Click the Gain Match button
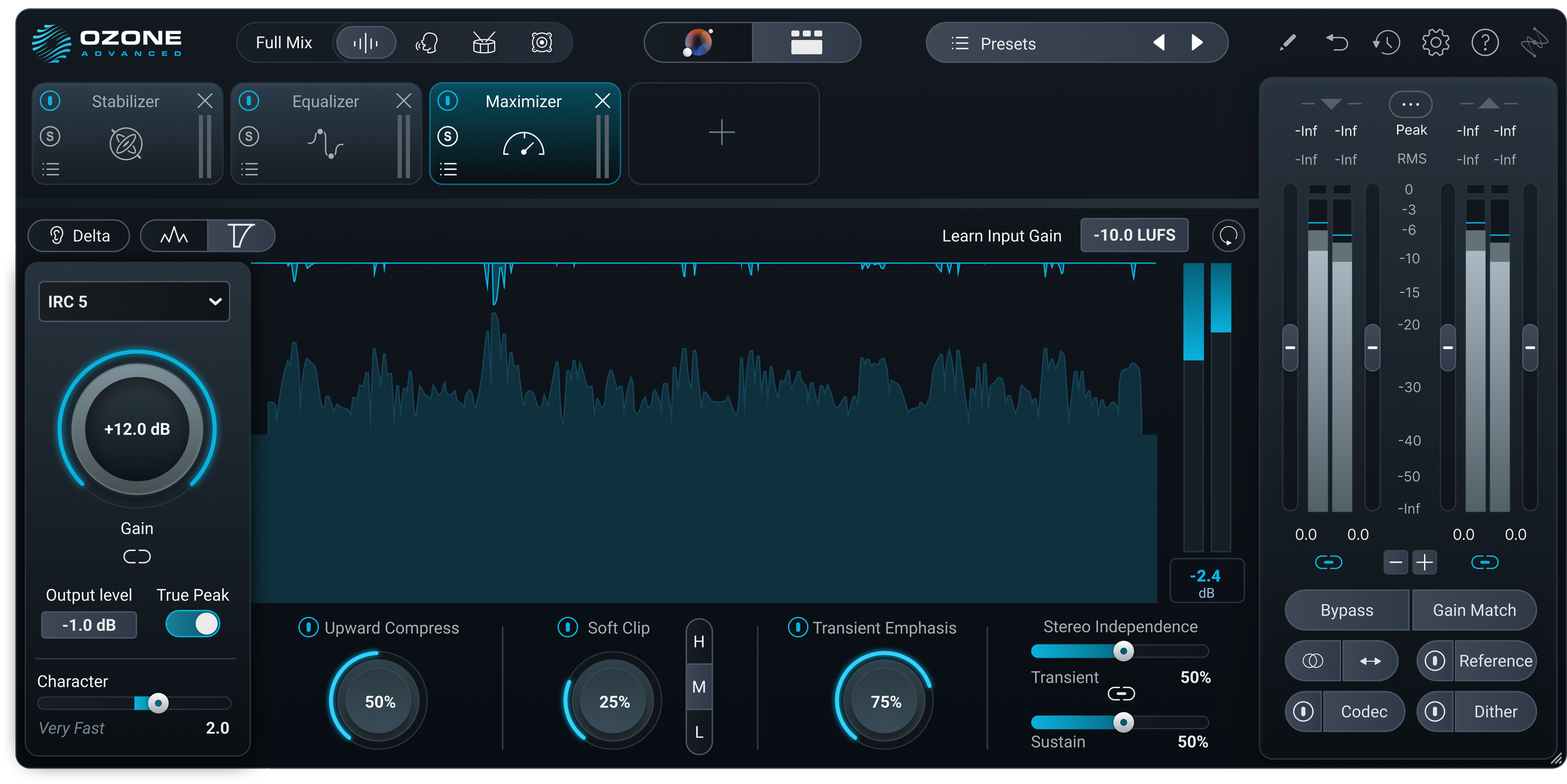 1474,610
